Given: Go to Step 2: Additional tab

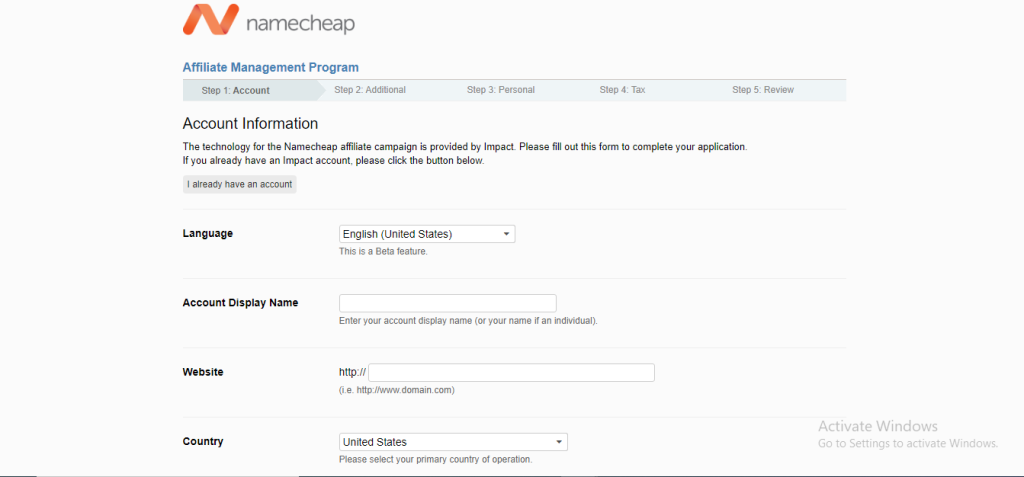Looking at the screenshot, I should pos(370,90).
